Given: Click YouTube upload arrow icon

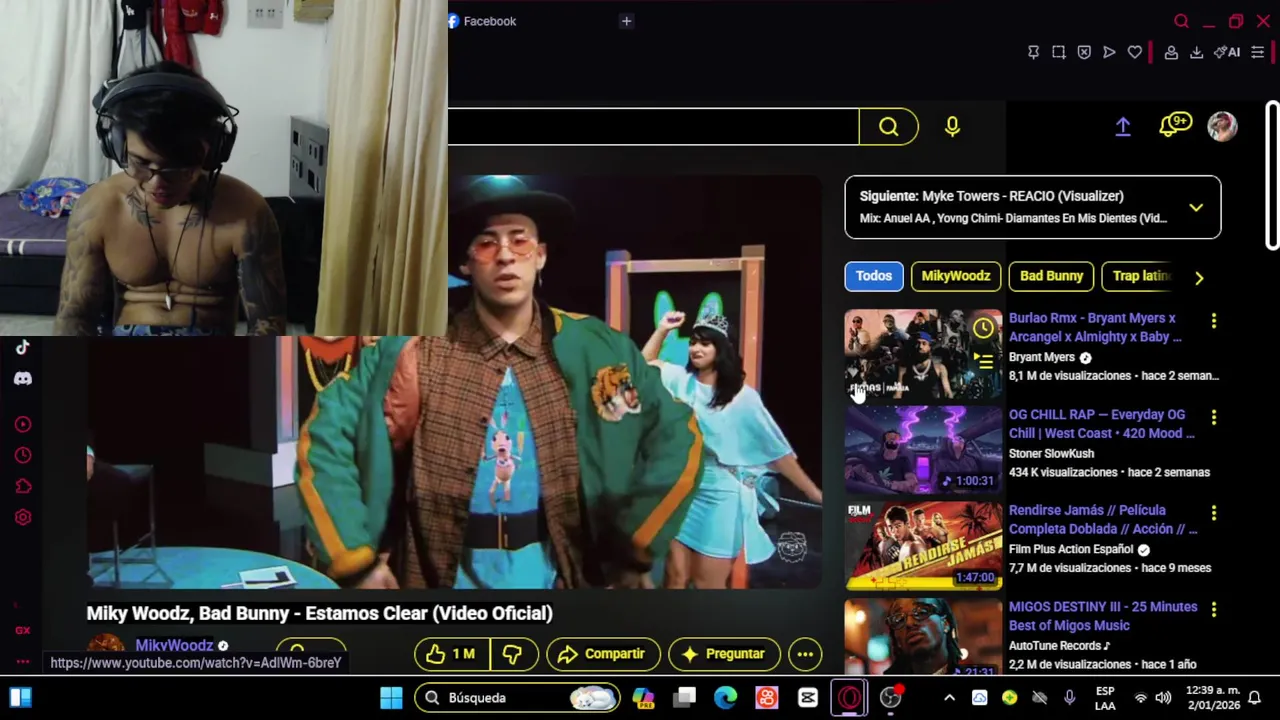Looking at the screenshot, I should (1123, 126).
